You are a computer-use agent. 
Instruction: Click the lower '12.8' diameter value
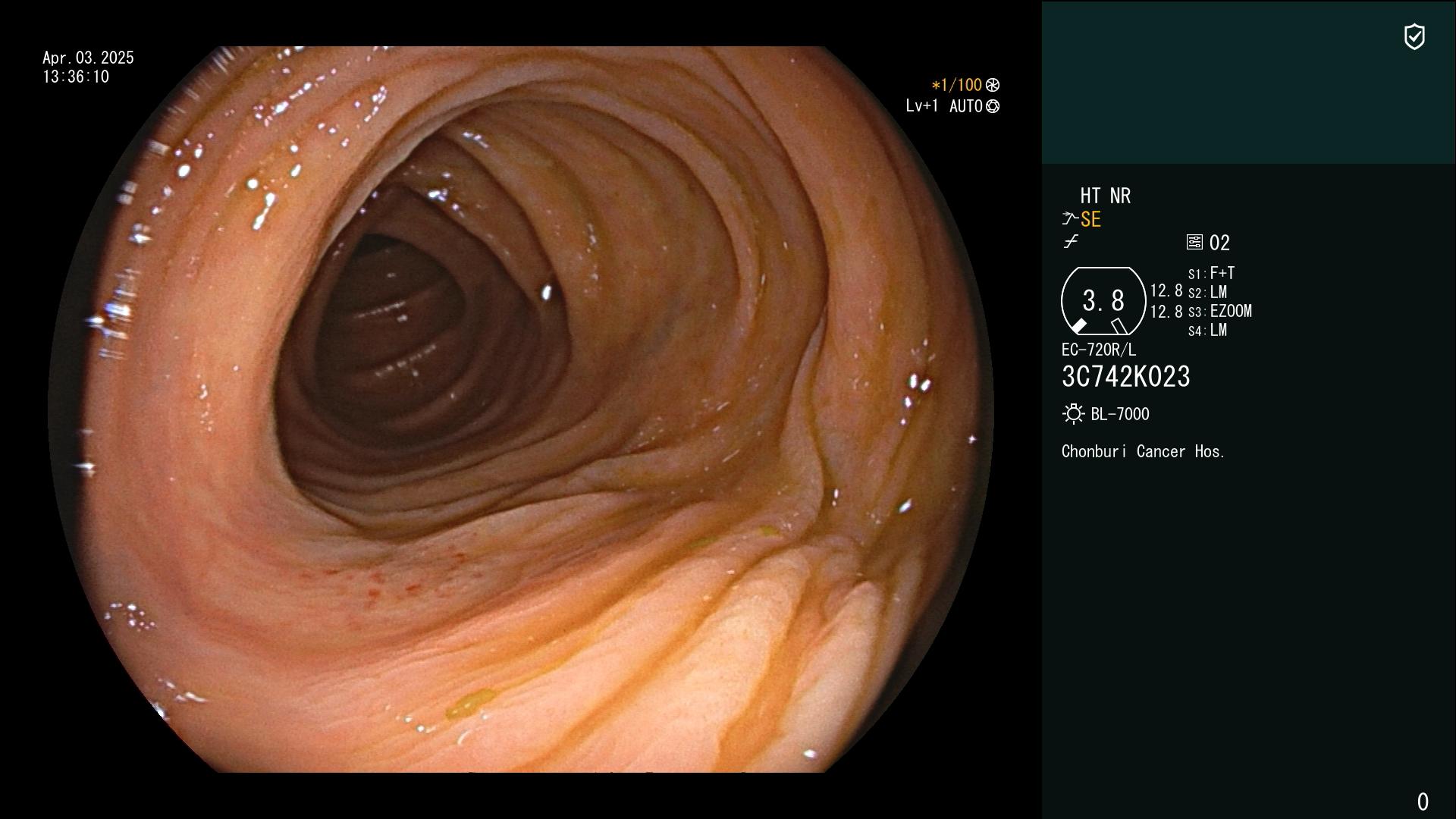(1166, 312)
